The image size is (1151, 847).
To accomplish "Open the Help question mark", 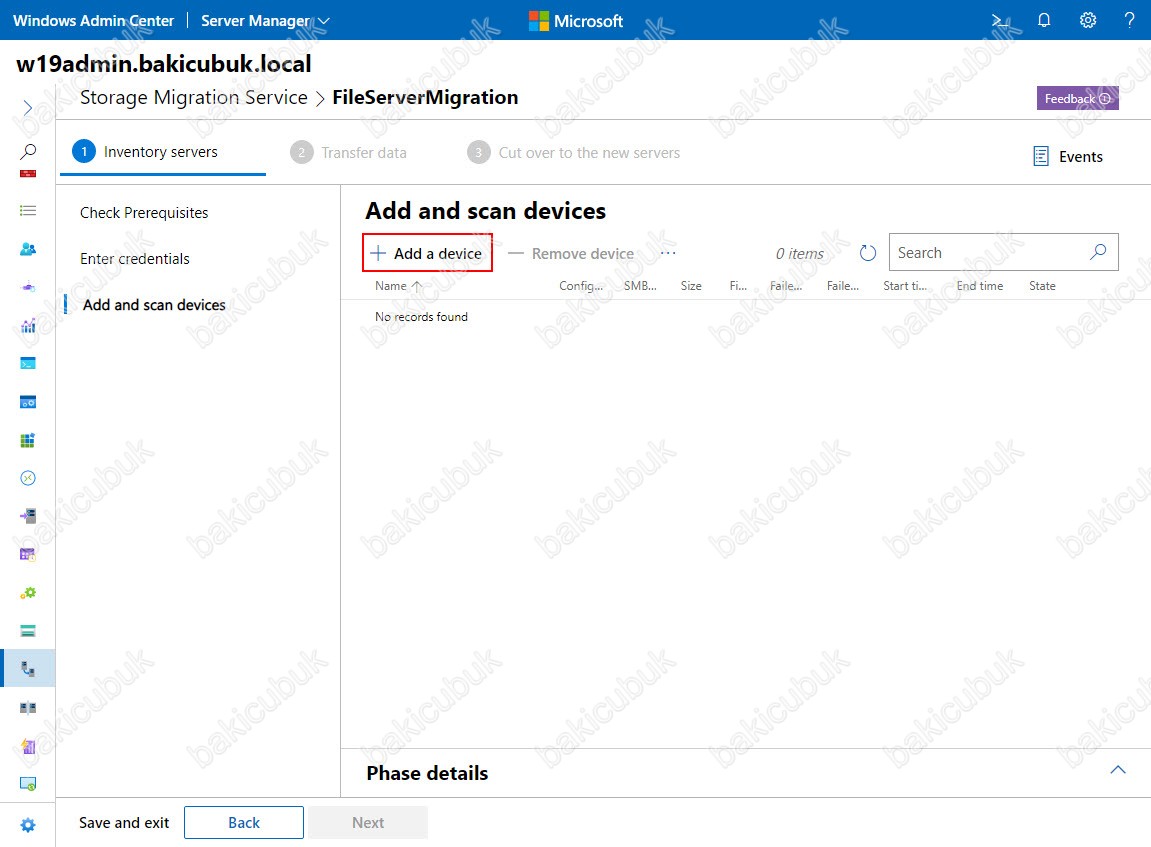I will (1129, 21).
